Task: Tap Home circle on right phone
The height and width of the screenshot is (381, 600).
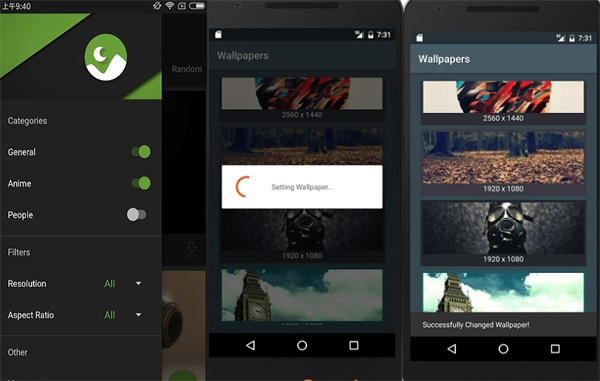Action: coord(503,348)
